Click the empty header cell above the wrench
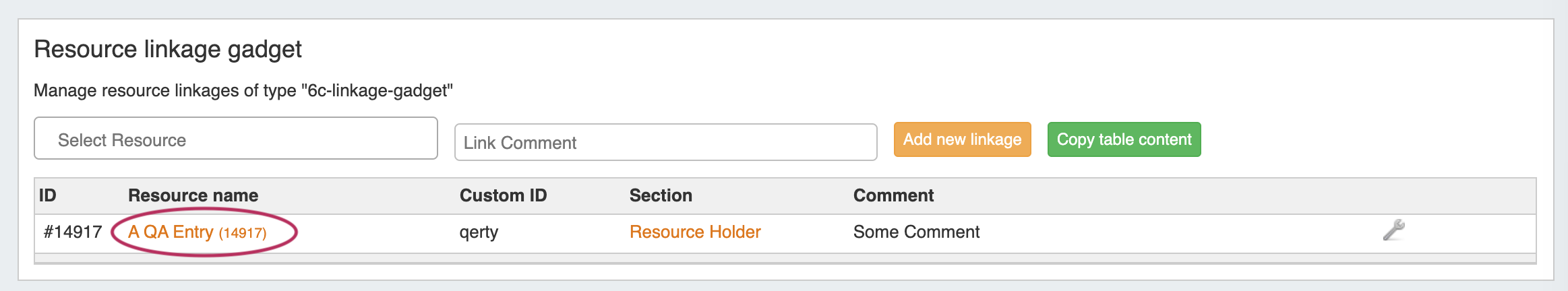Screen dimensions: 1568x291 click(1393, 196)
